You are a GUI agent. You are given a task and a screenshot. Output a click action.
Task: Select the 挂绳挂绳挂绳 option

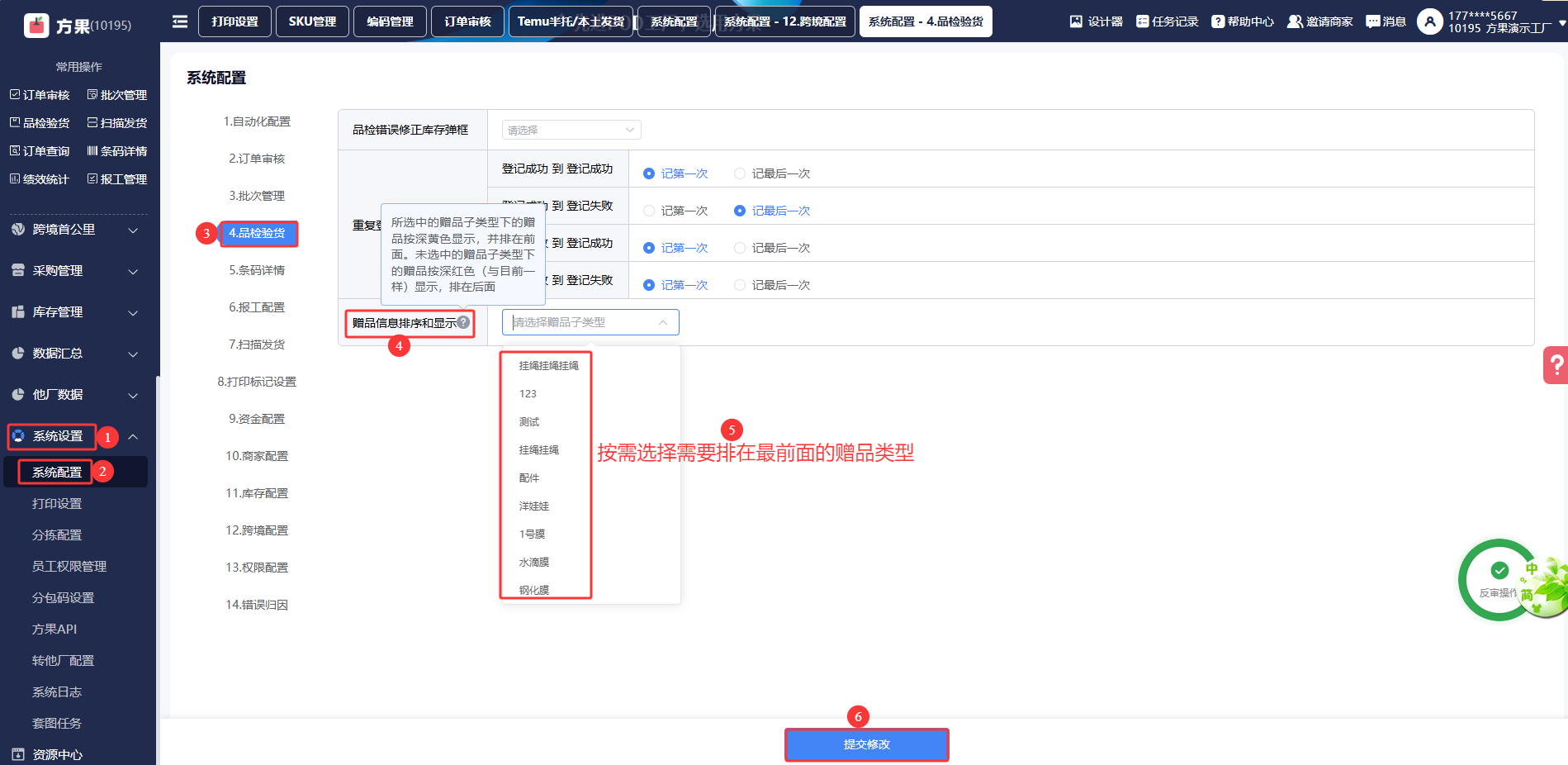549,365
